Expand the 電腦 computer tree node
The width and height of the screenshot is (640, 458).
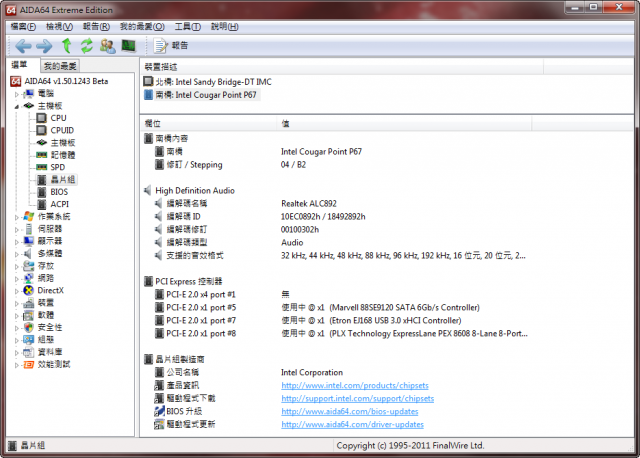click(x=16, y=93)
